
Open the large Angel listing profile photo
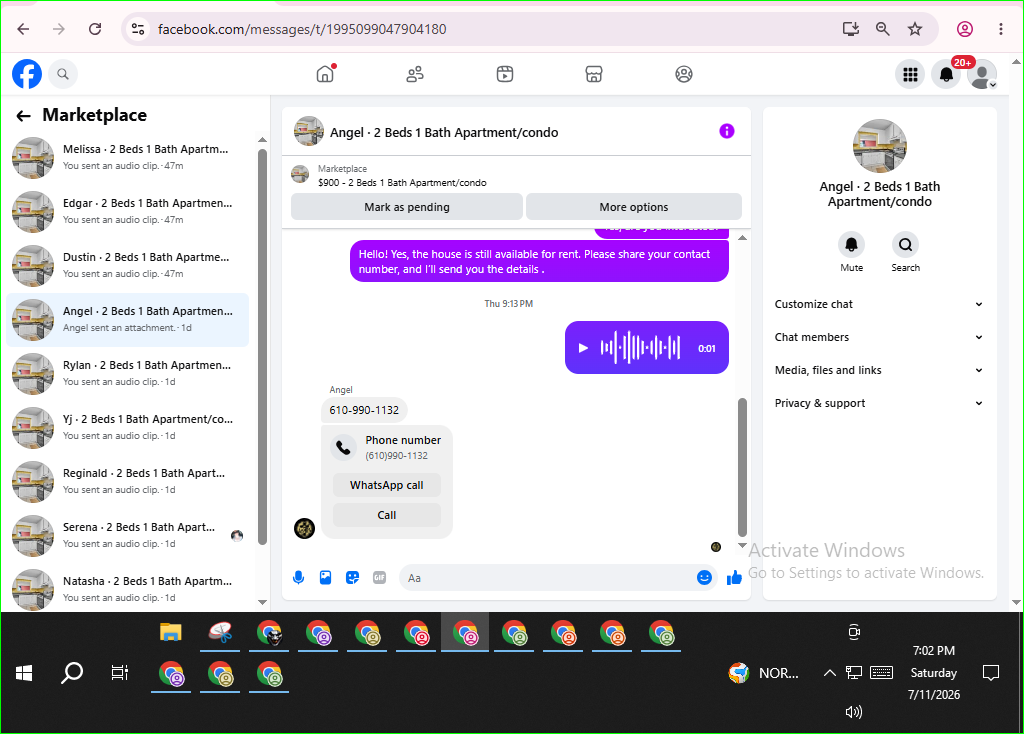point(880,146)
